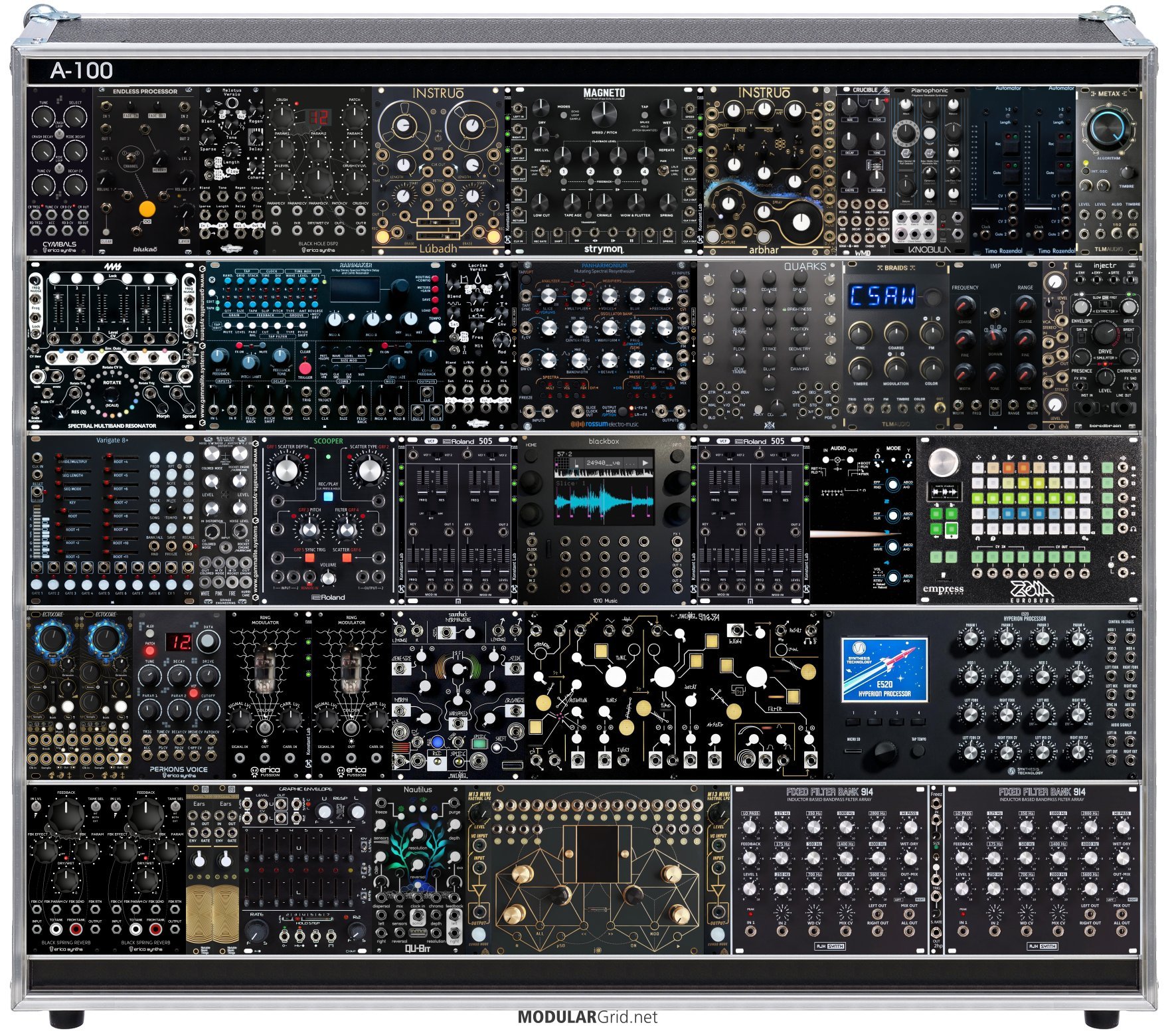The image size is (1176, 1031).
Task: Click the SPECTRAL MULTIBAND RESONATOR label
Action: pyautogui.click(x=112, y=426)
